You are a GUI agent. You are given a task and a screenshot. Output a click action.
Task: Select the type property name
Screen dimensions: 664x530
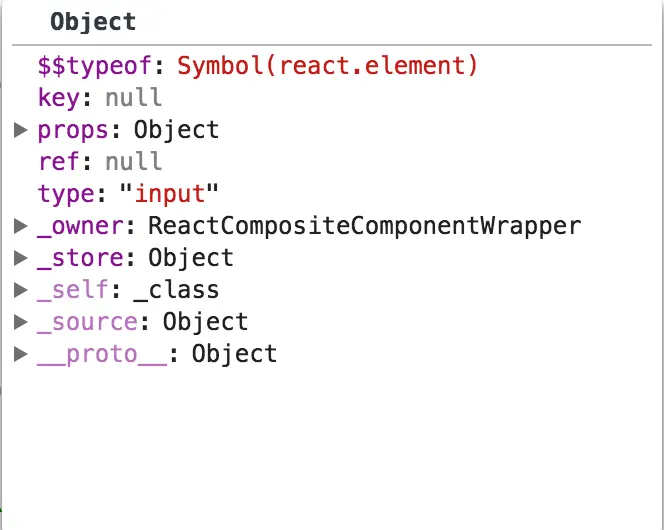click(x=66, y=195)
